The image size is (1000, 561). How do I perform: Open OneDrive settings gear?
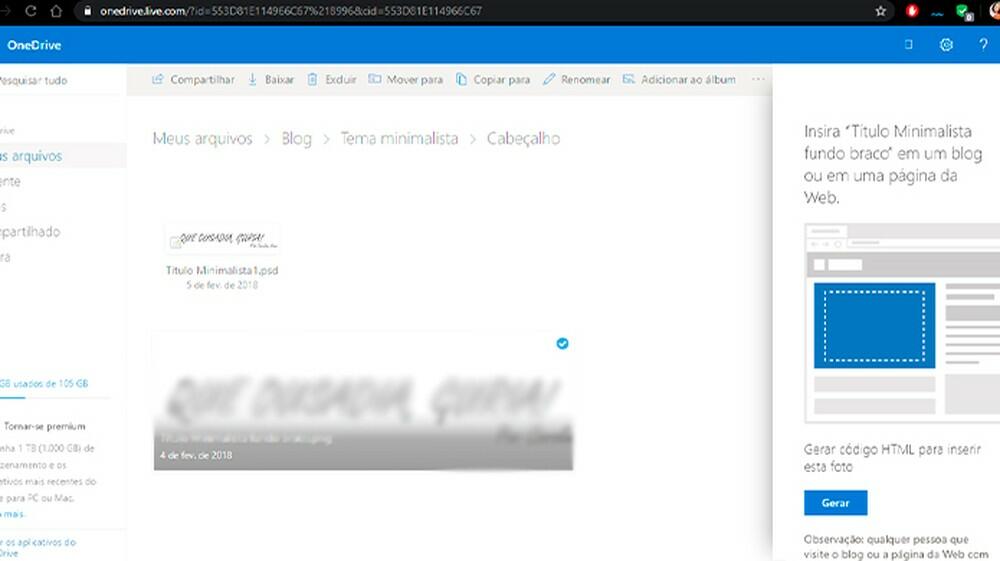point(946,45)
